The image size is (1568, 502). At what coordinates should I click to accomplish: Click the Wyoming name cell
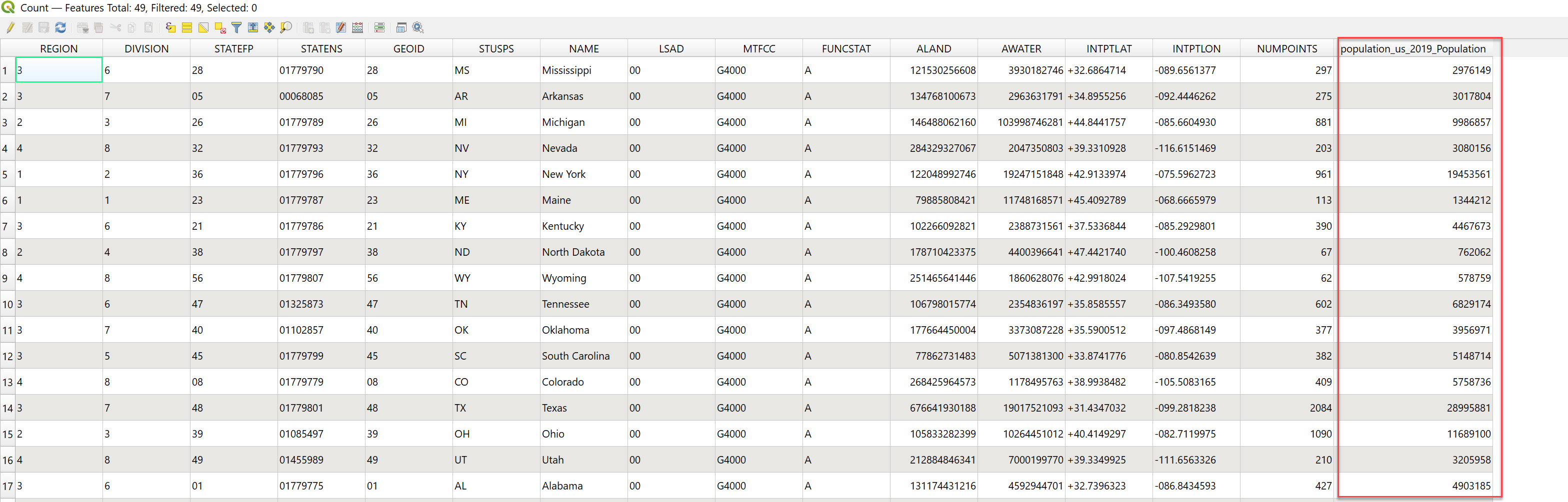(x=583, y=278)
